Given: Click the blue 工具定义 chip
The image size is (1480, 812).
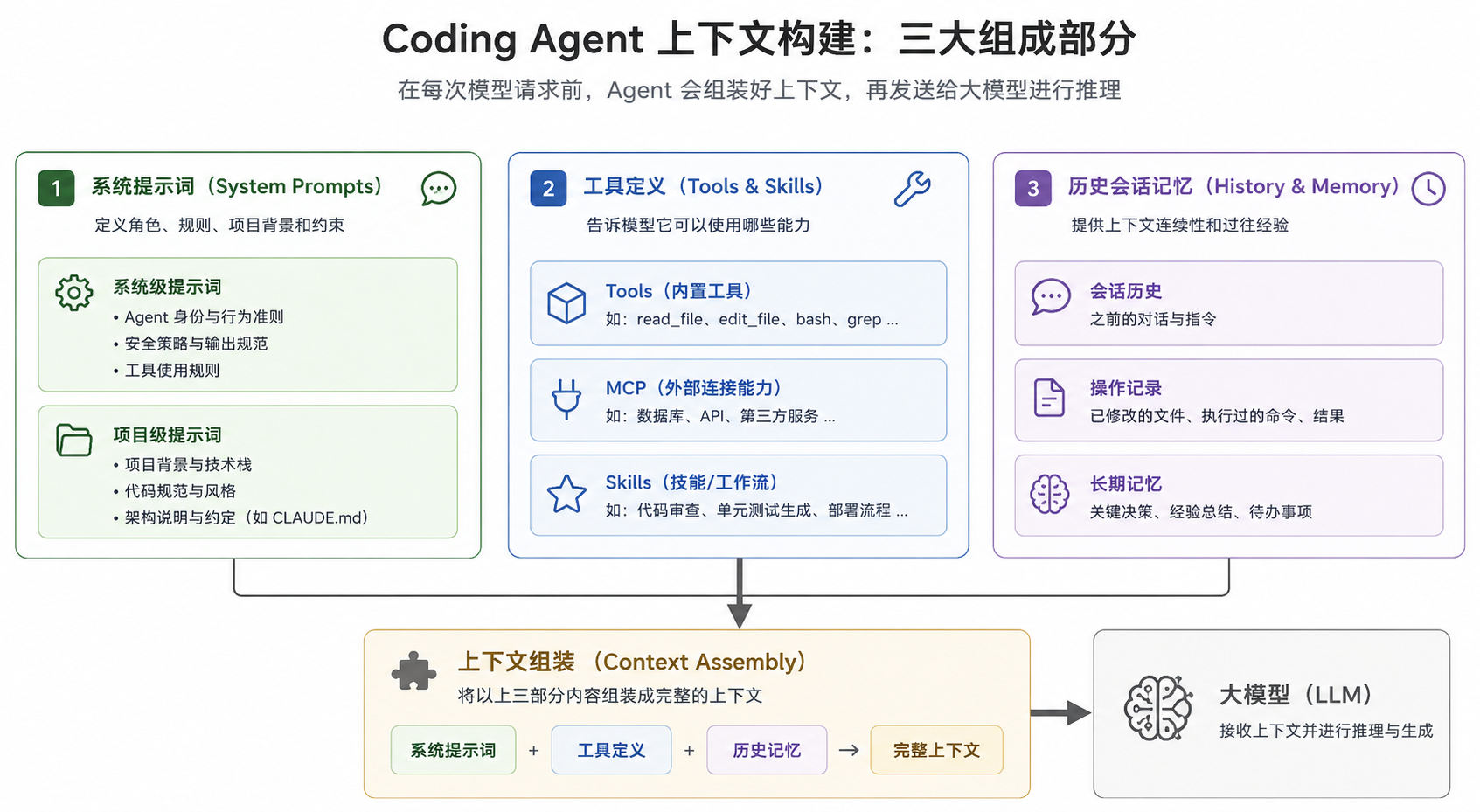Looking at the screenshot, I should pos(611,750).
